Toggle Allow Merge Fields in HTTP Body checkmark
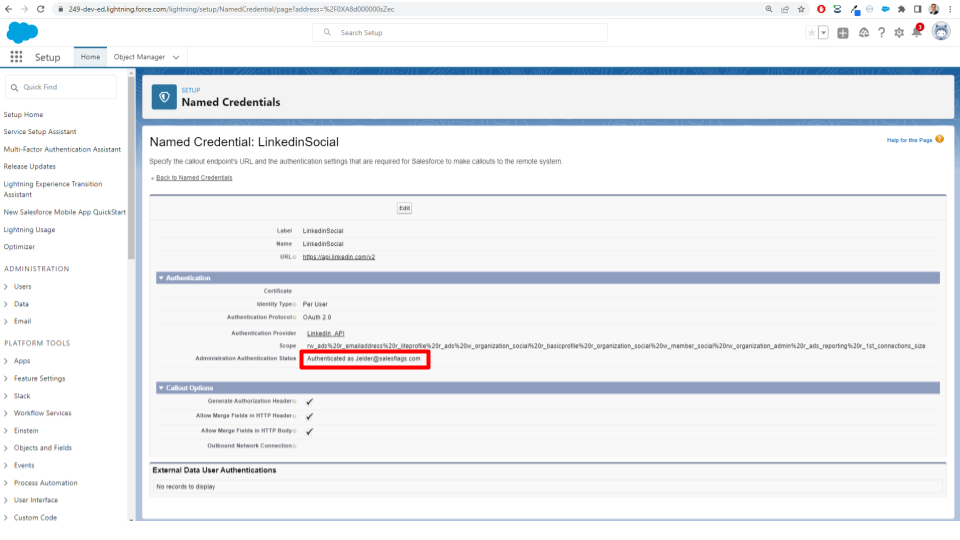 pos(309,431)
